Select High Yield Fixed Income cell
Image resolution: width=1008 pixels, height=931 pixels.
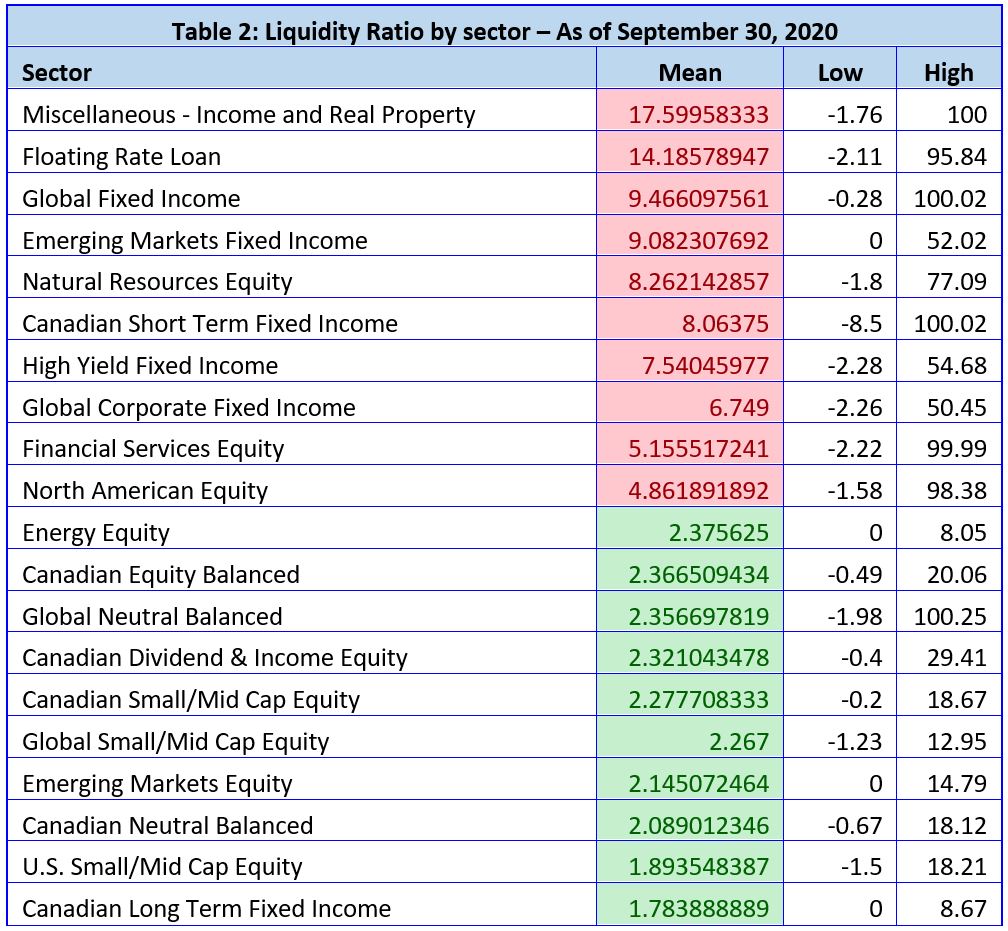pyautogui.click(x=150, y=366)
